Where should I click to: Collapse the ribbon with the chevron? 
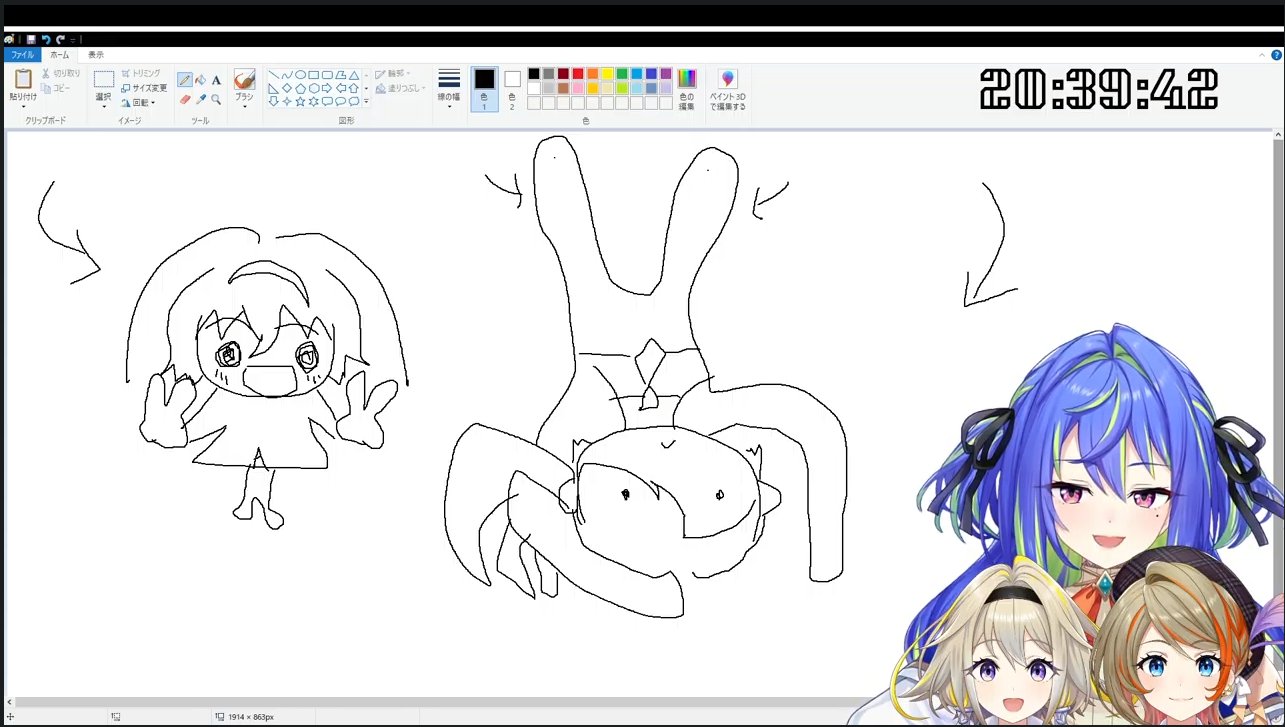pyautogui.click(x=1262, y=55)
